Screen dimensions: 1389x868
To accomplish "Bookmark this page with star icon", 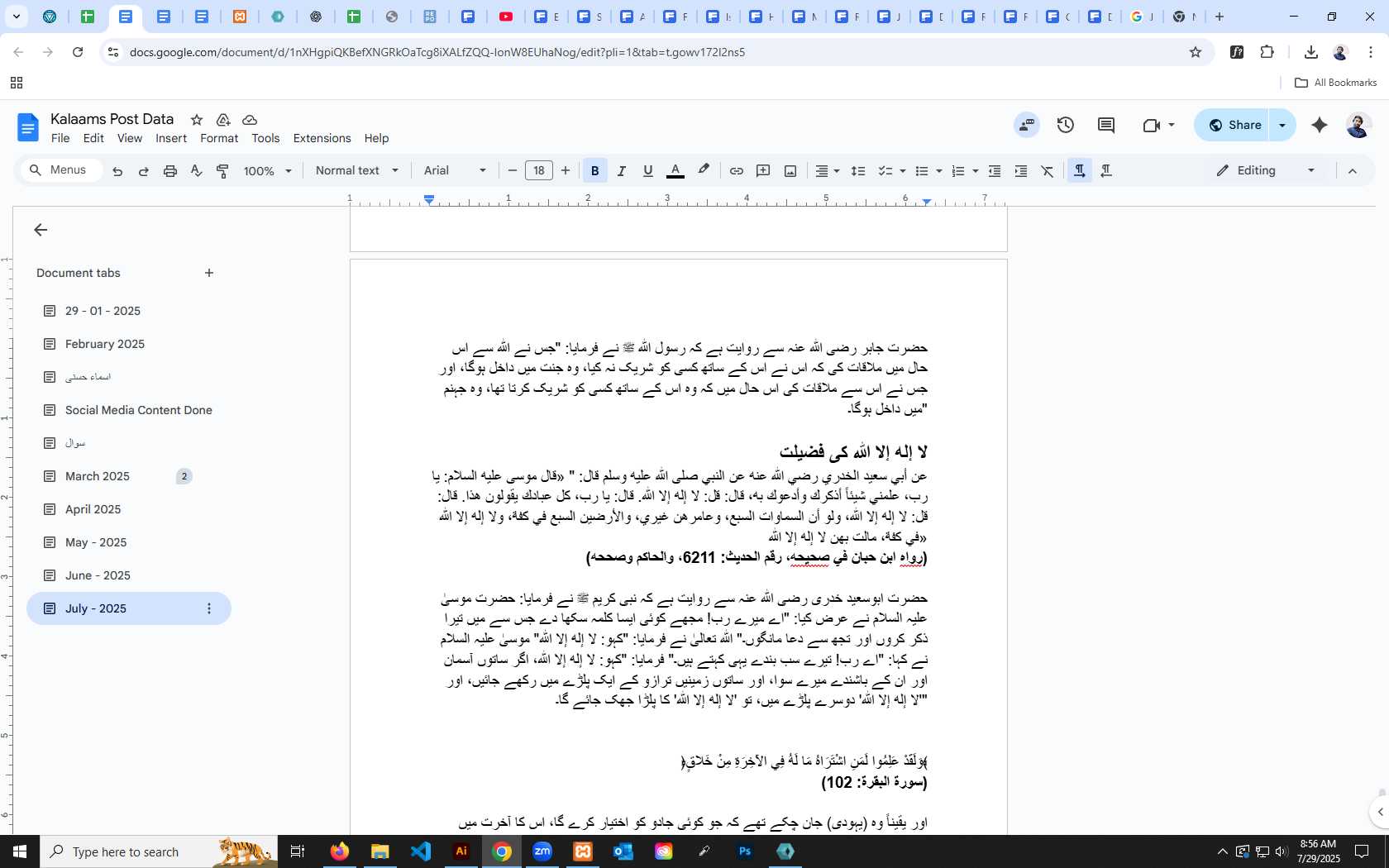I will [x=1196, y=52].
